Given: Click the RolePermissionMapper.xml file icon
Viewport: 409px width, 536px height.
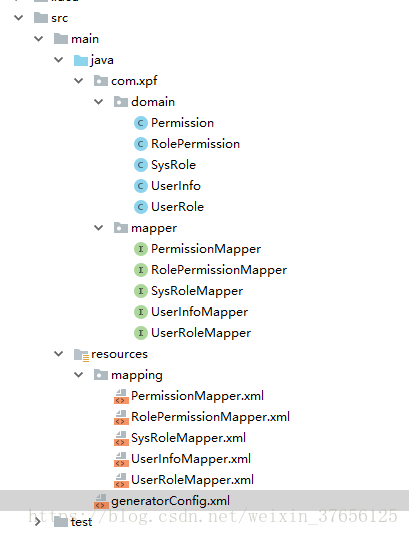Looking at the screenshot, I should coord(121,417).
